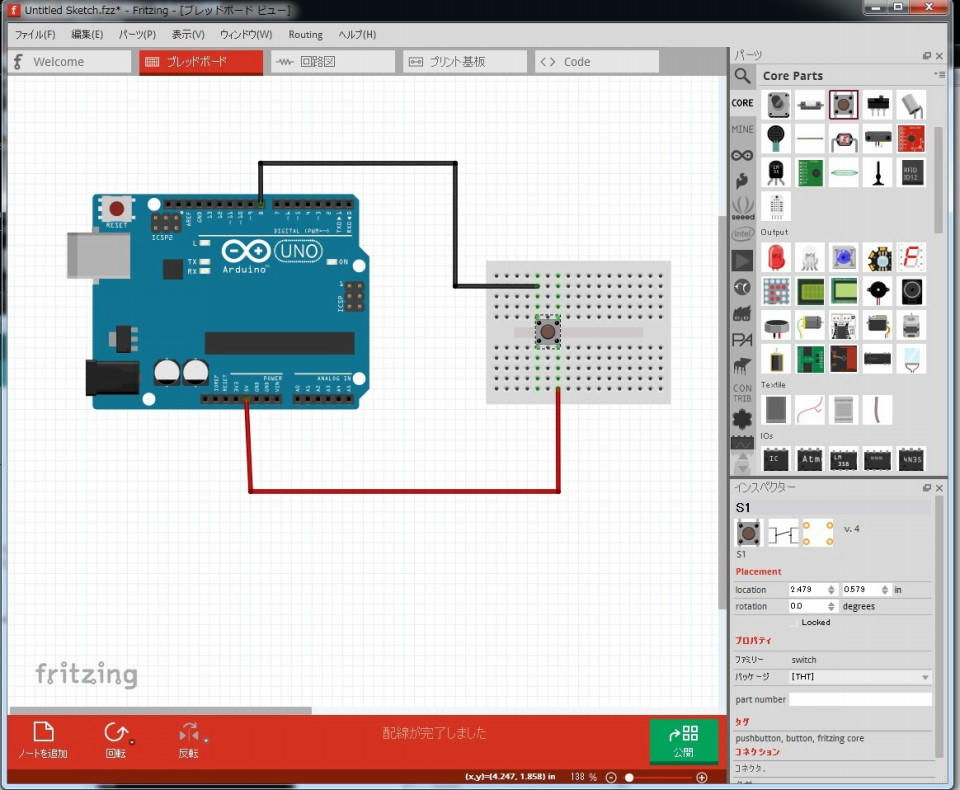The width and height of the screenshot is (960, 790).
Task: Pick the LED dot matrix part
Action: point(776,291)
